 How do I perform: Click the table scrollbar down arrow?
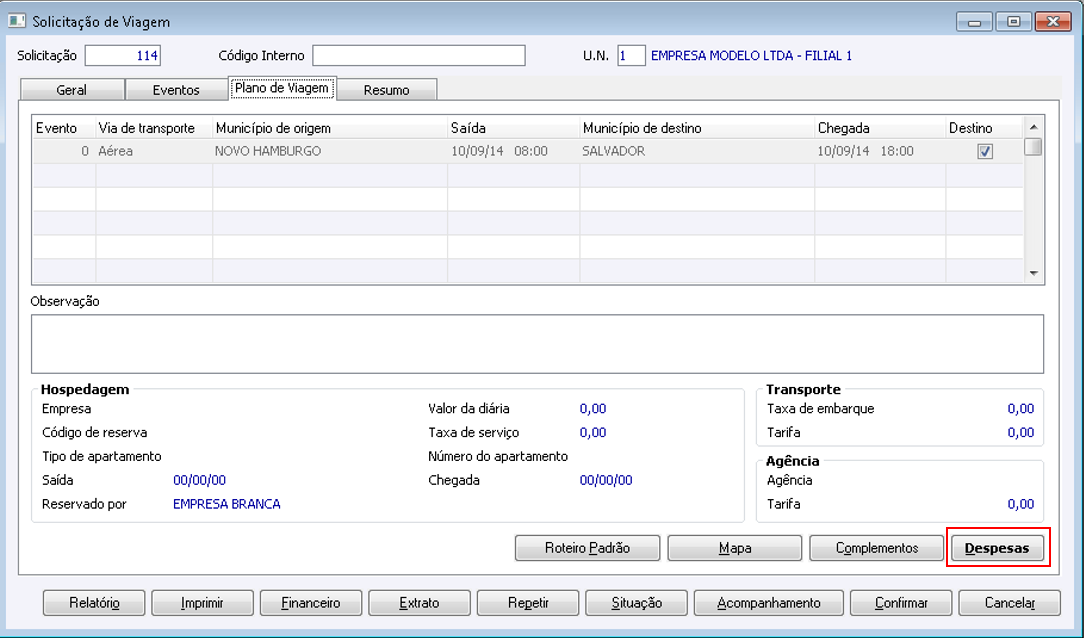point(1034,274)
